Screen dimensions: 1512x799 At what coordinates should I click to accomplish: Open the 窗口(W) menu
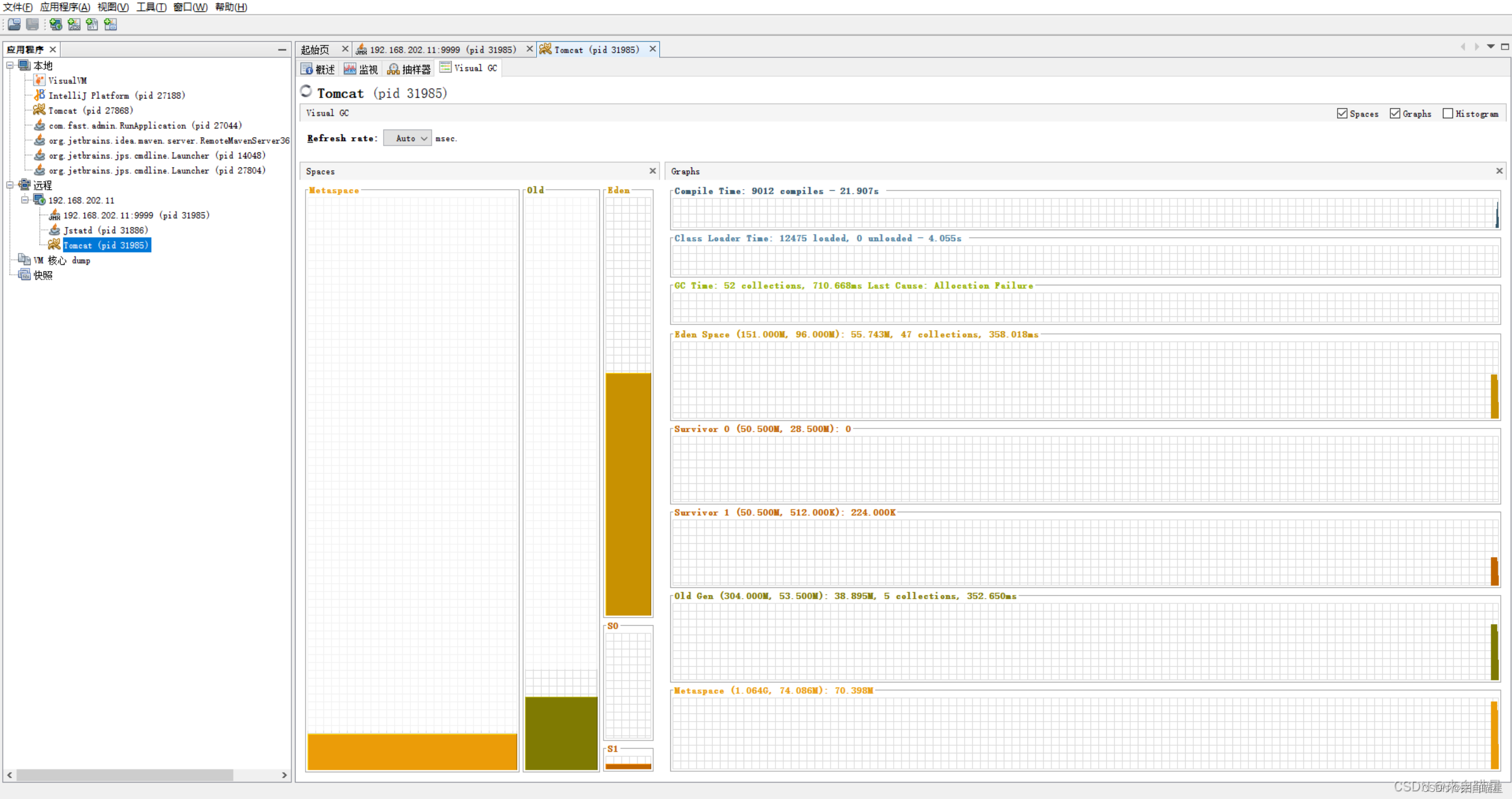point(190,7)
